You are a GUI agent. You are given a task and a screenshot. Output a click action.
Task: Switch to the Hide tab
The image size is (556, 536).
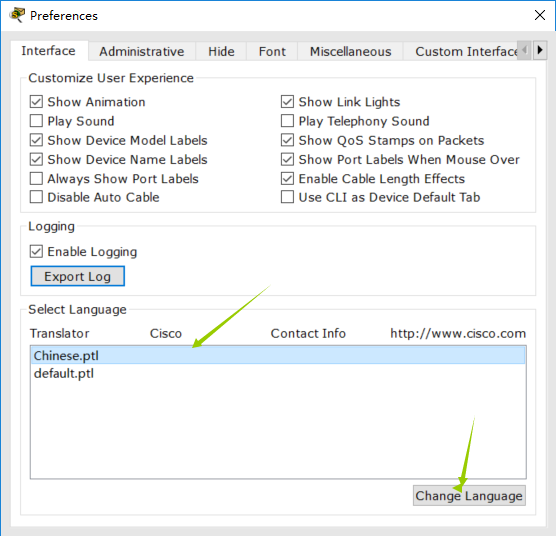point(221,51)
